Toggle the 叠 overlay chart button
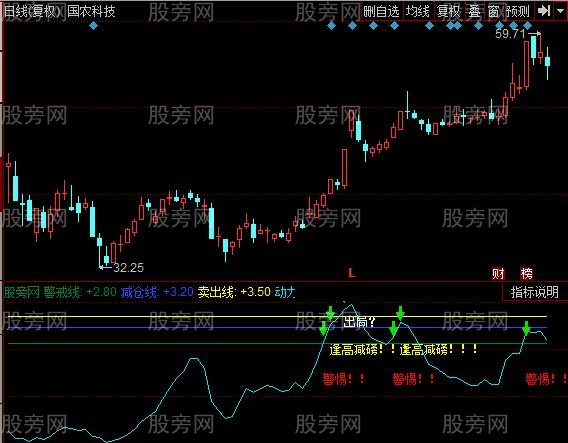Screen dimensions: 568x443 coord(475,12)
